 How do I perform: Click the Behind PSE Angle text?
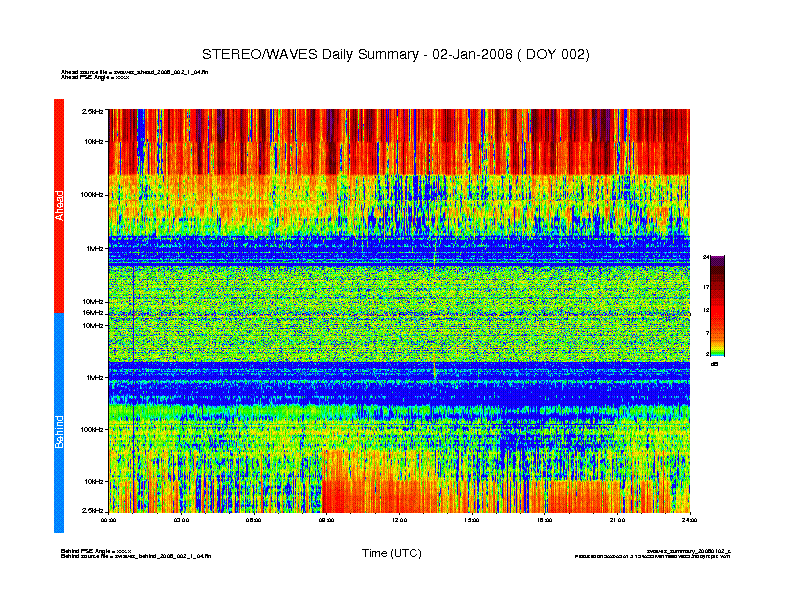pyautogui.click(x=96, y=551)
